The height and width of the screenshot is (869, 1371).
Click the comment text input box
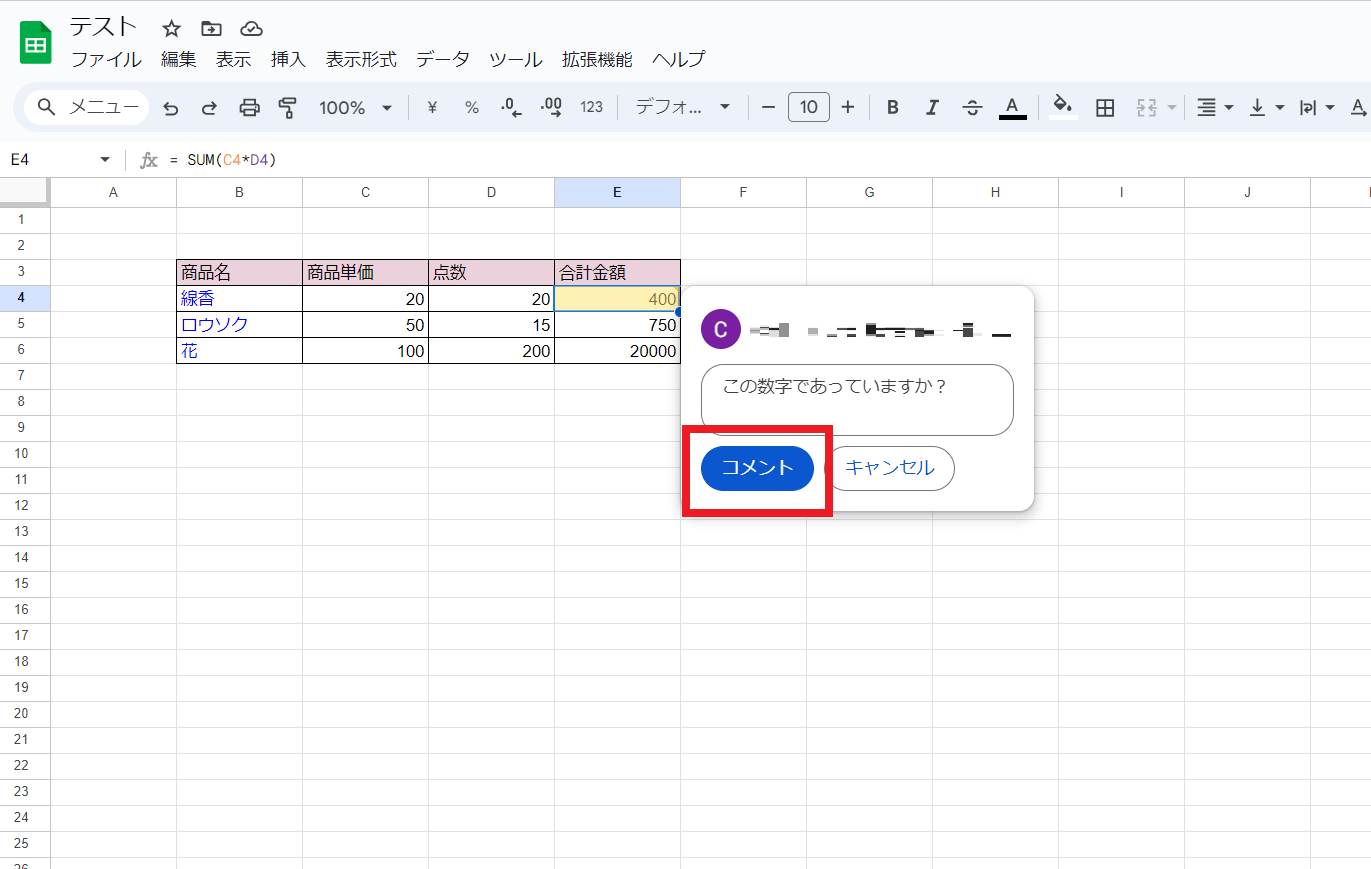(x=857, y=399)
